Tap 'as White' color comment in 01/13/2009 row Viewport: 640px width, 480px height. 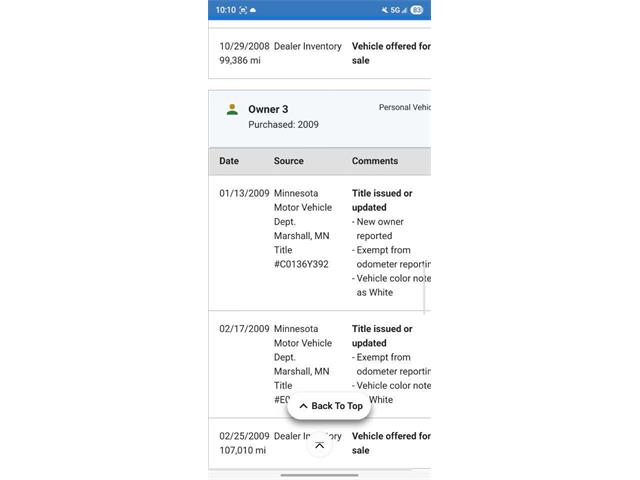tap(375, 292)
